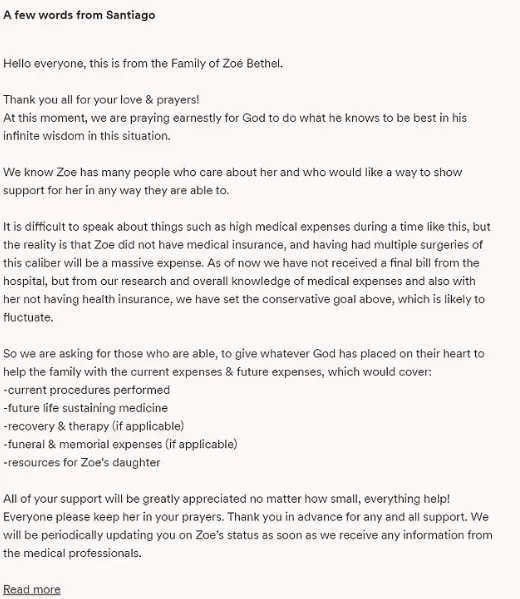Click the support for her in any way line
The image size is (520, 599).
click(x=116, y=190)
